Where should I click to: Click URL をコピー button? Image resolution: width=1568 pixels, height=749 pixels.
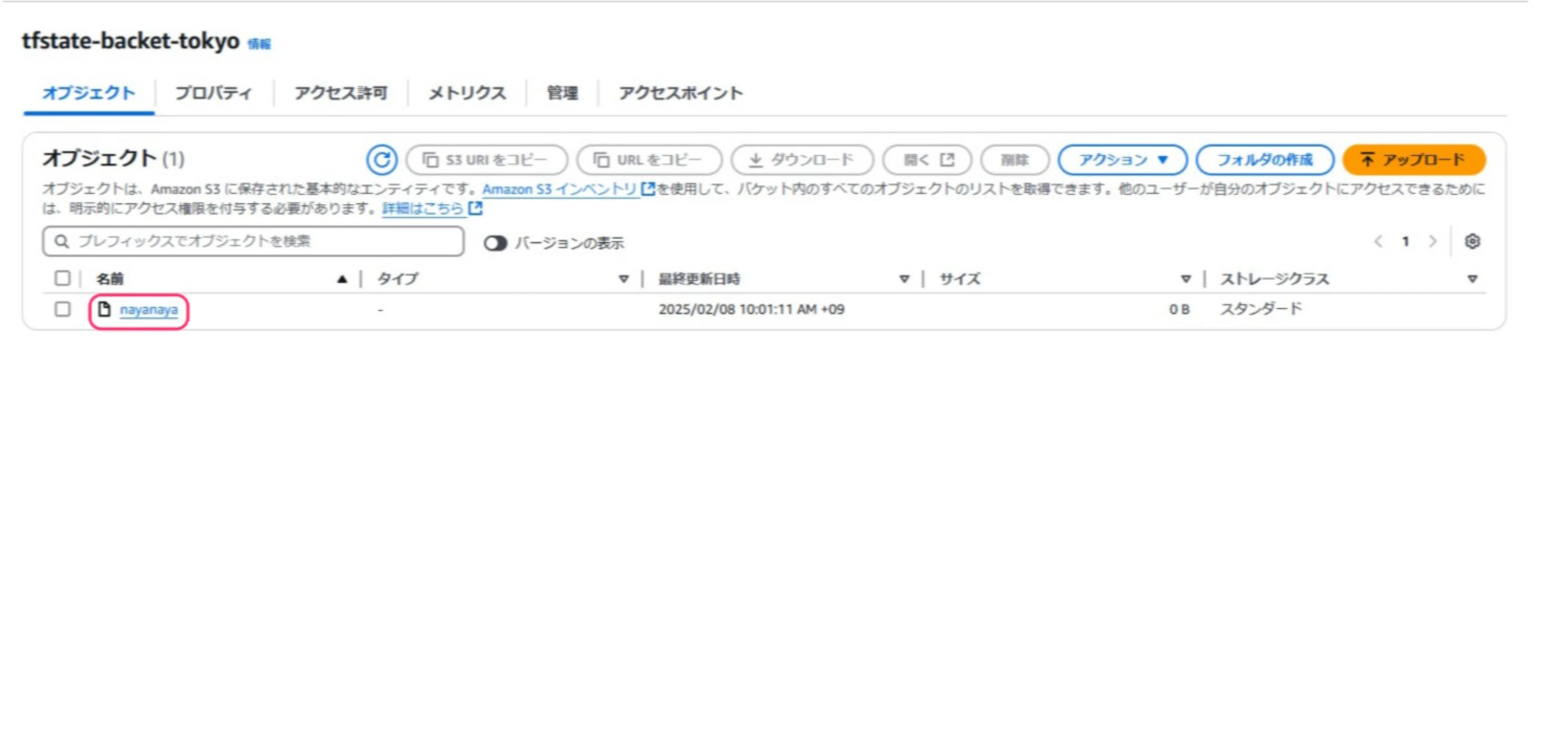649,160
